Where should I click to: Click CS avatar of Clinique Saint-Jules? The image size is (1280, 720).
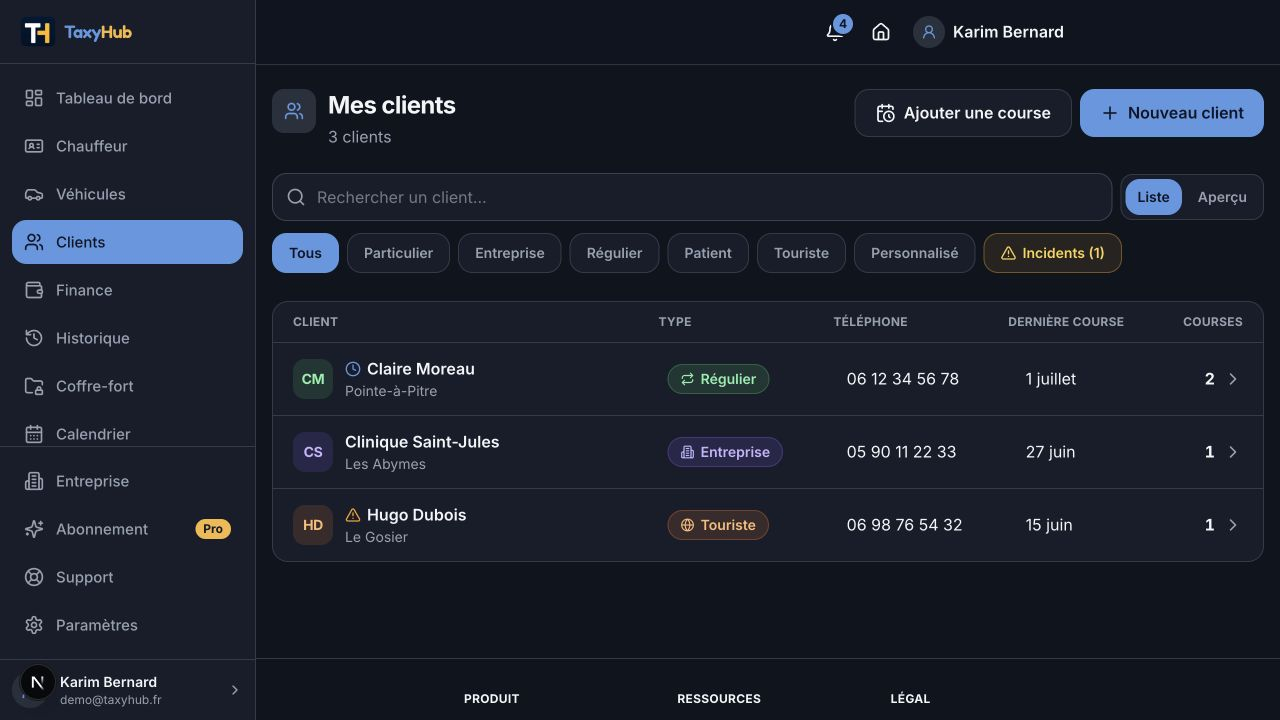313,452
